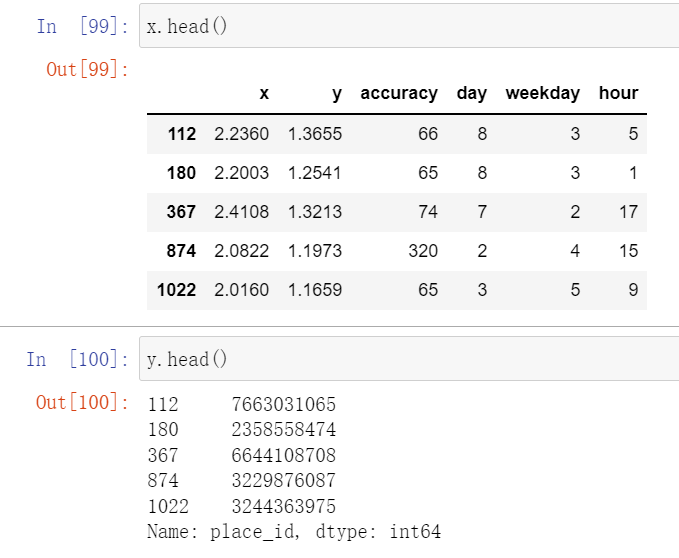Image resolution: width=679 pixels, height=558 pixels.
Task: Click the x column header
Action: coord(264,93)
